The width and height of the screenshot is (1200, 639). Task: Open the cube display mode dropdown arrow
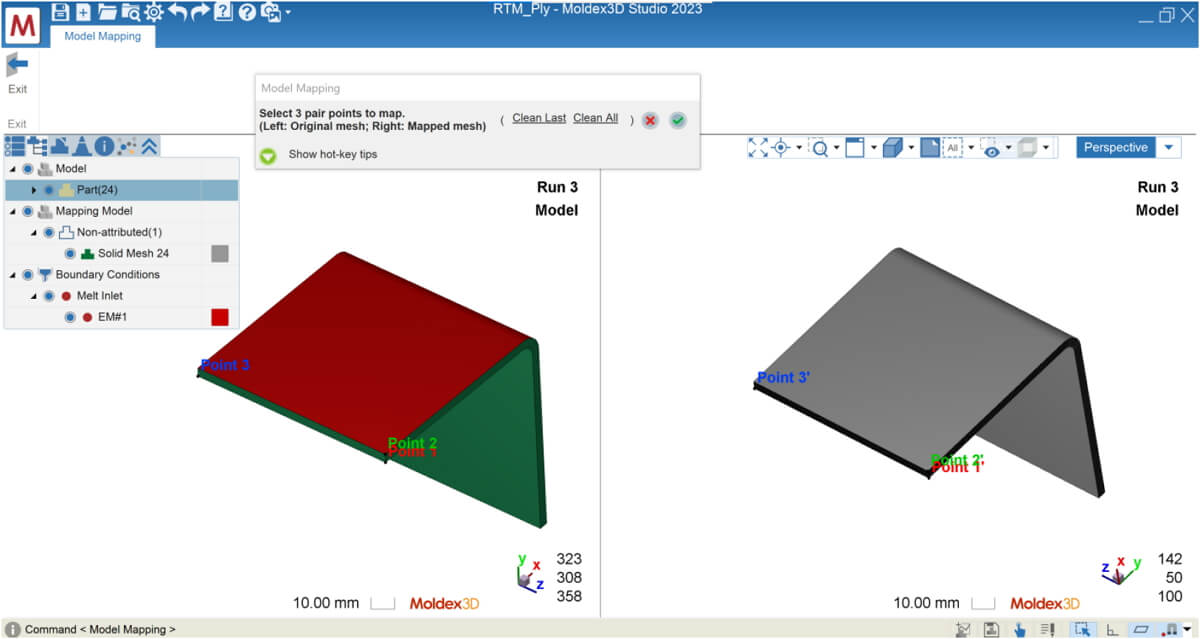[911, 148]
